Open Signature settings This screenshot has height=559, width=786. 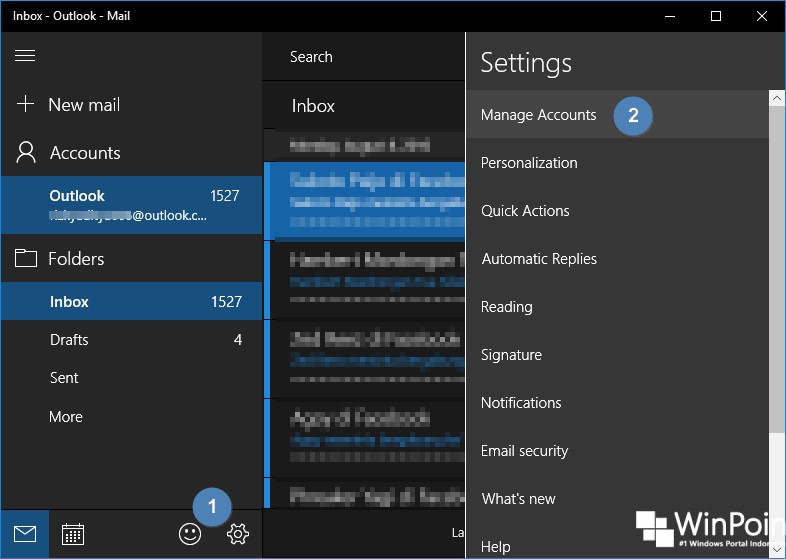(618, 355)
